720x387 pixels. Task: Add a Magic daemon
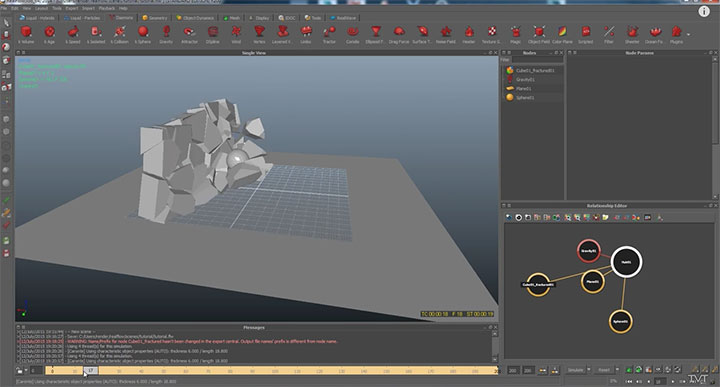click(x=516, y=34)
